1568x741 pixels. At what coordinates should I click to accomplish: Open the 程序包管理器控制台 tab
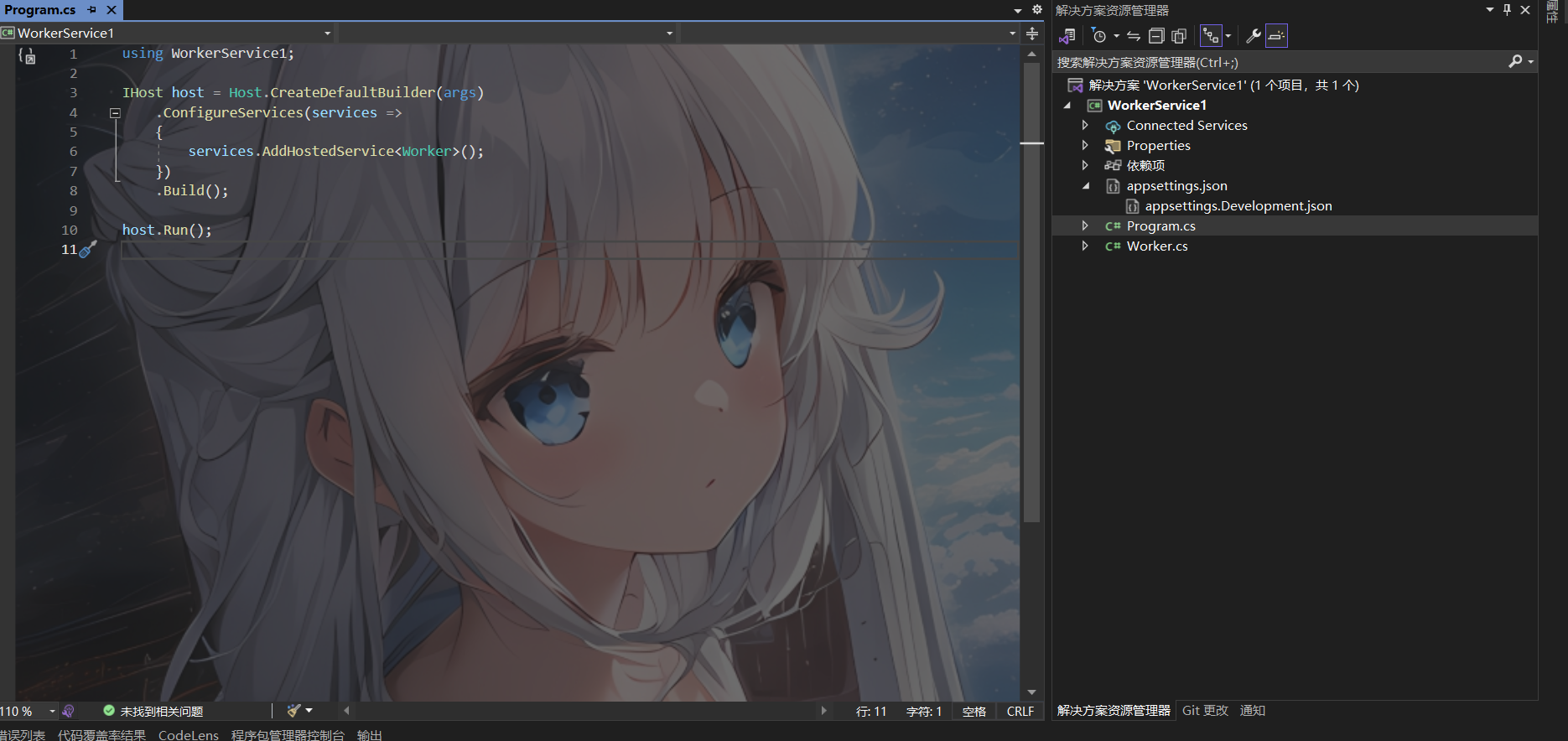[288, 734]
